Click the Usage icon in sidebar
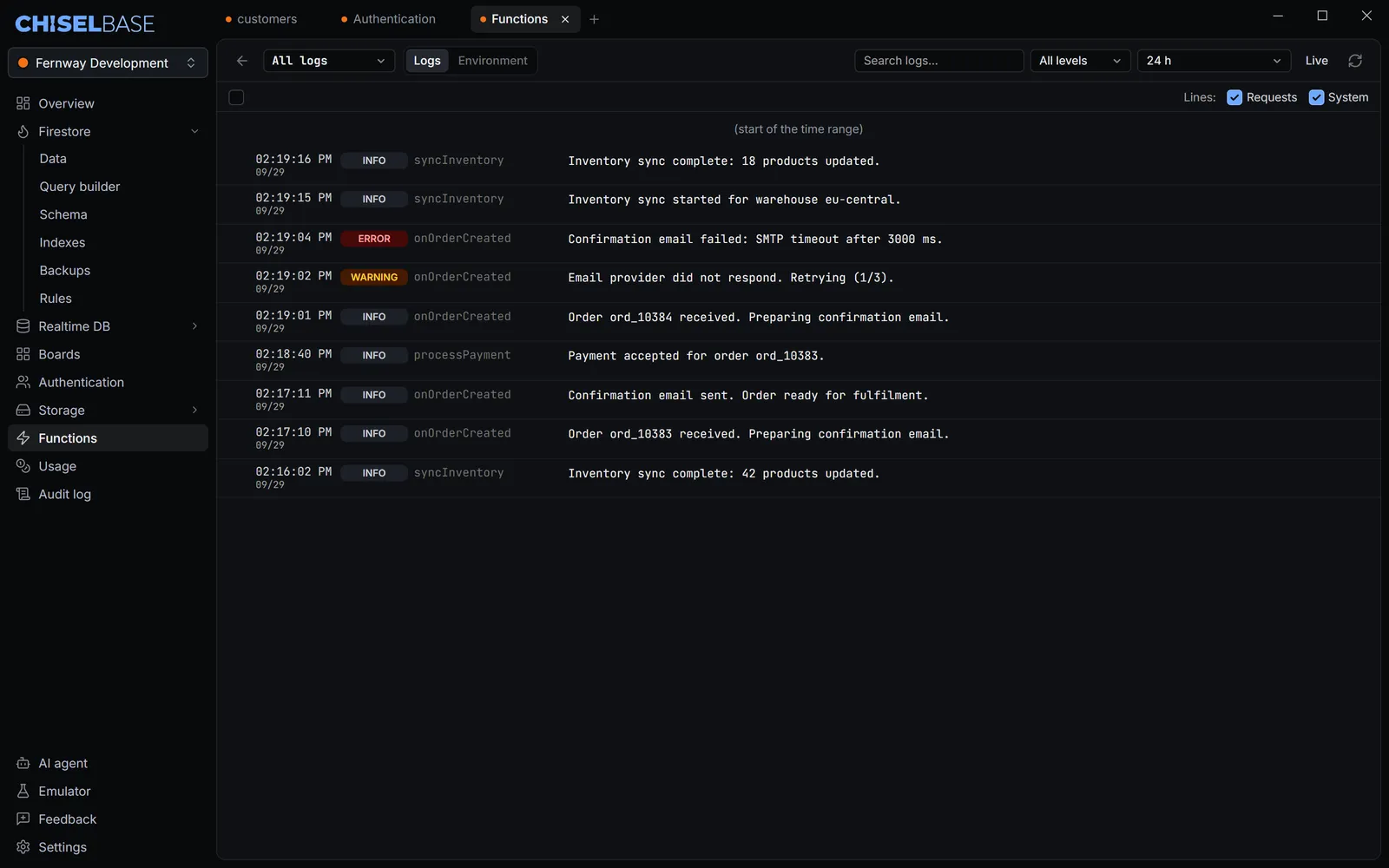 pos(23,466)
